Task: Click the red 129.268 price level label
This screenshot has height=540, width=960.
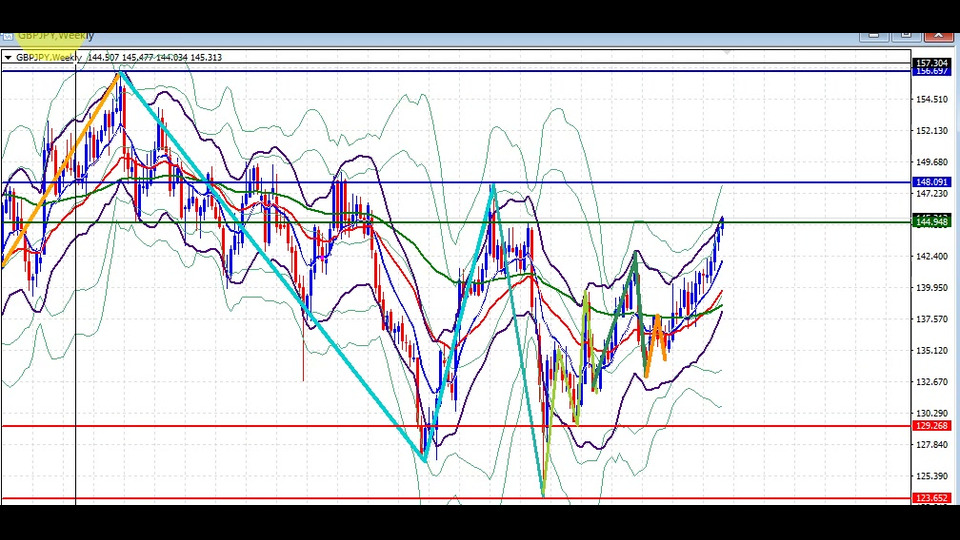Action: (x=932, y=426)
